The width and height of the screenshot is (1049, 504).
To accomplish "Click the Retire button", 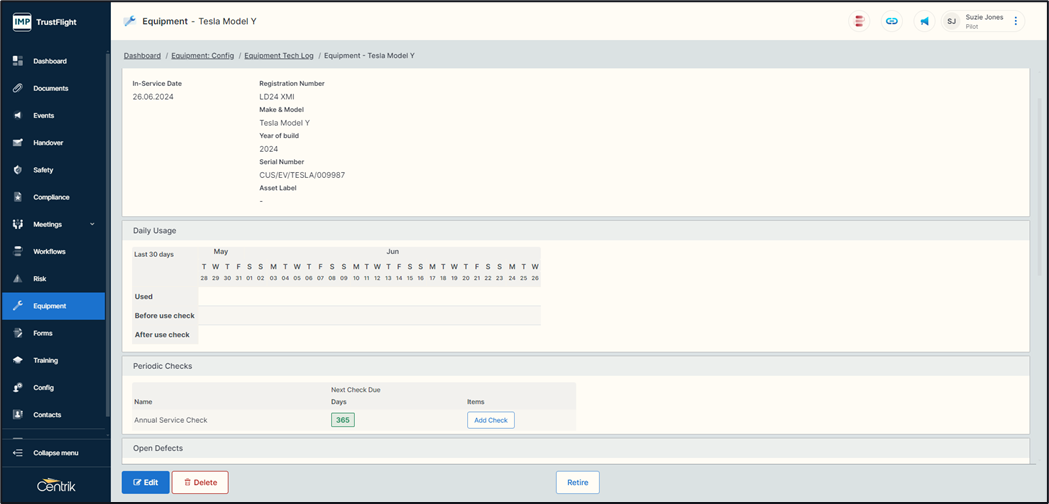I will (577, 483).
